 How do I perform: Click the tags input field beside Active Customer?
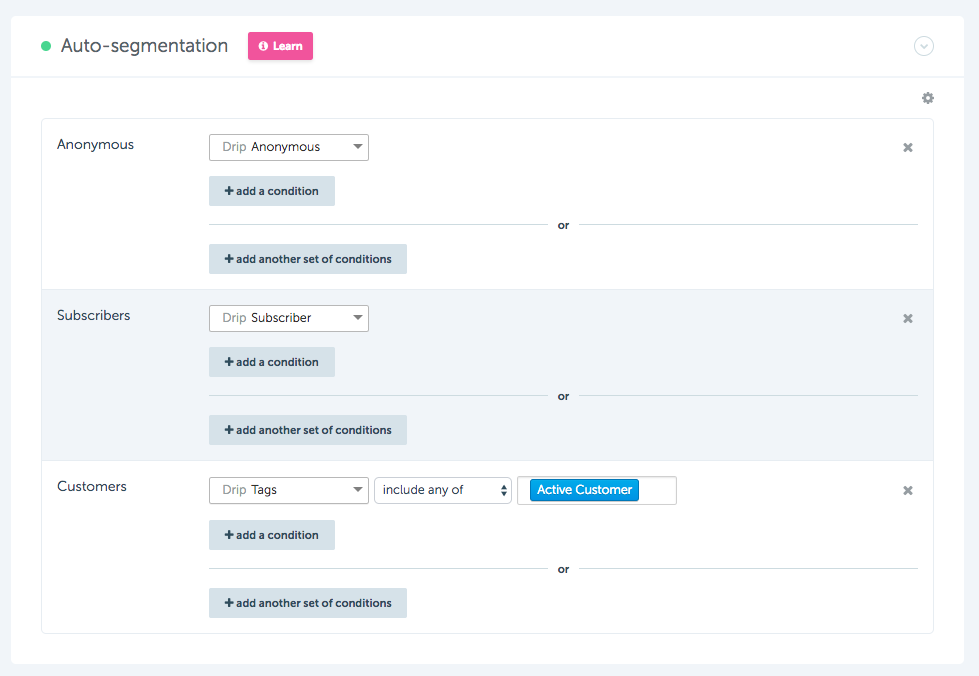657,490
